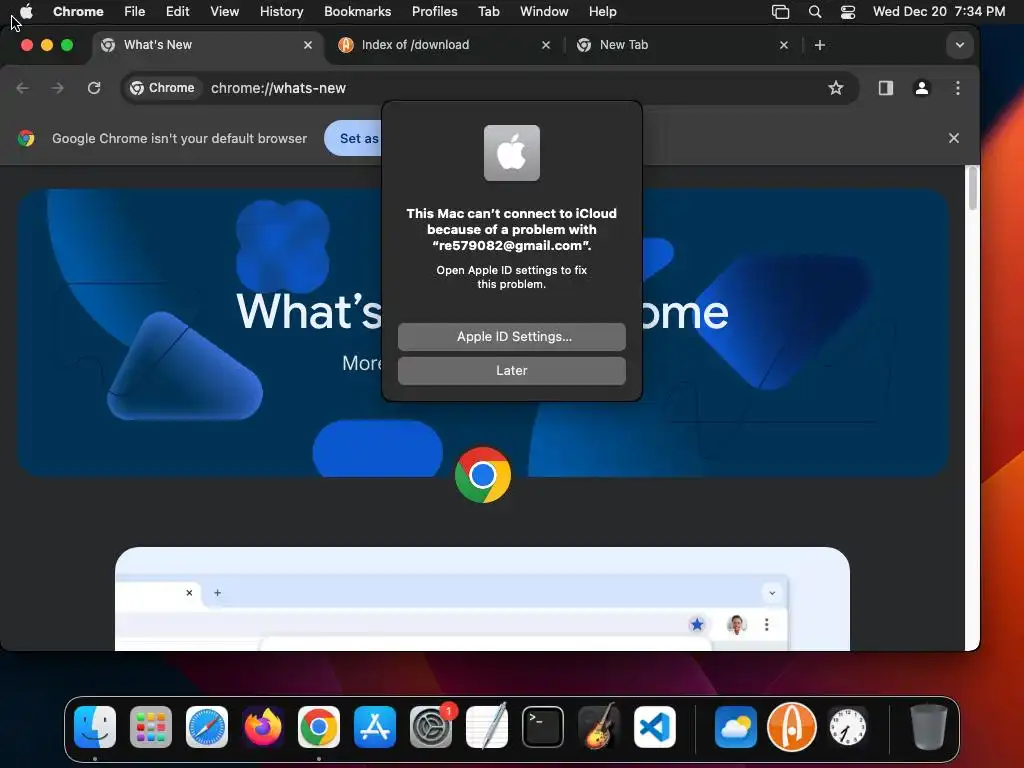1024x768 pixels.
Task: Open a new tab with the plus button
Action: click(x=820, y=45)
